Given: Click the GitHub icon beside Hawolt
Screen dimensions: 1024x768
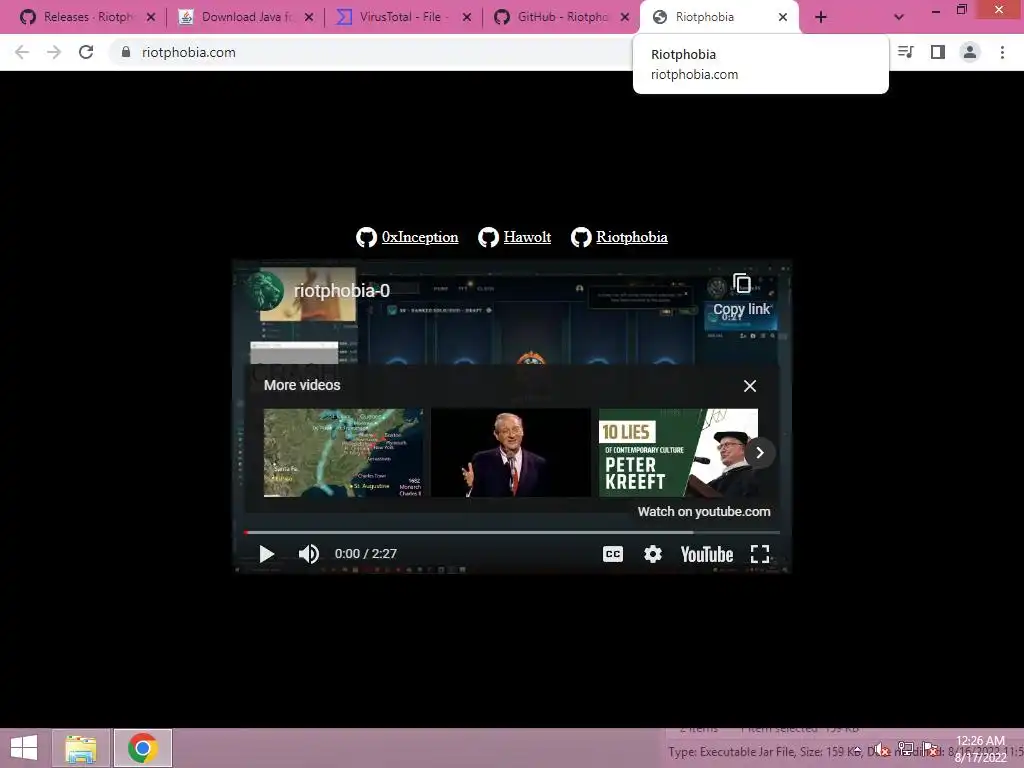Looking at the screenshot, I should tap(488, 237).
